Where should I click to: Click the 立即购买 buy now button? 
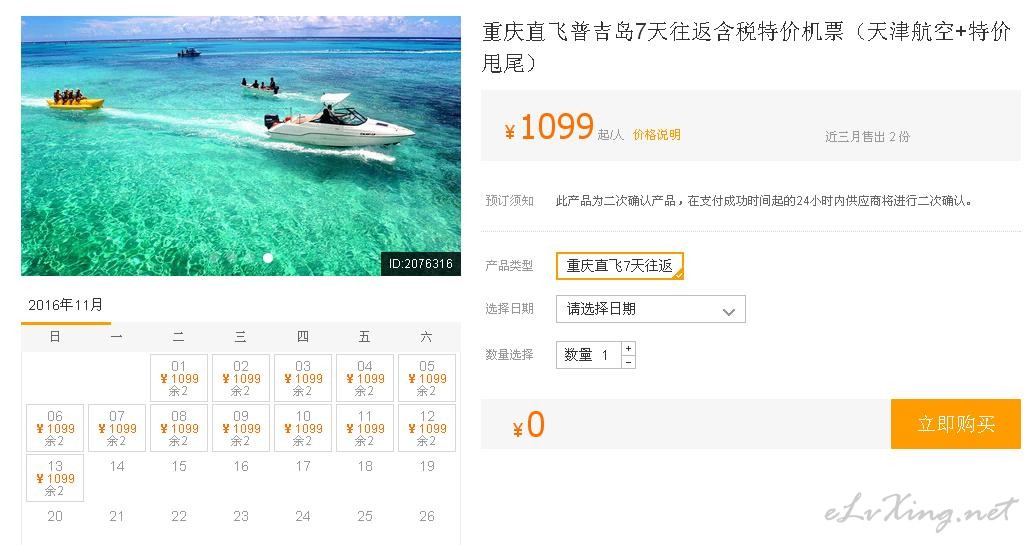956,424
